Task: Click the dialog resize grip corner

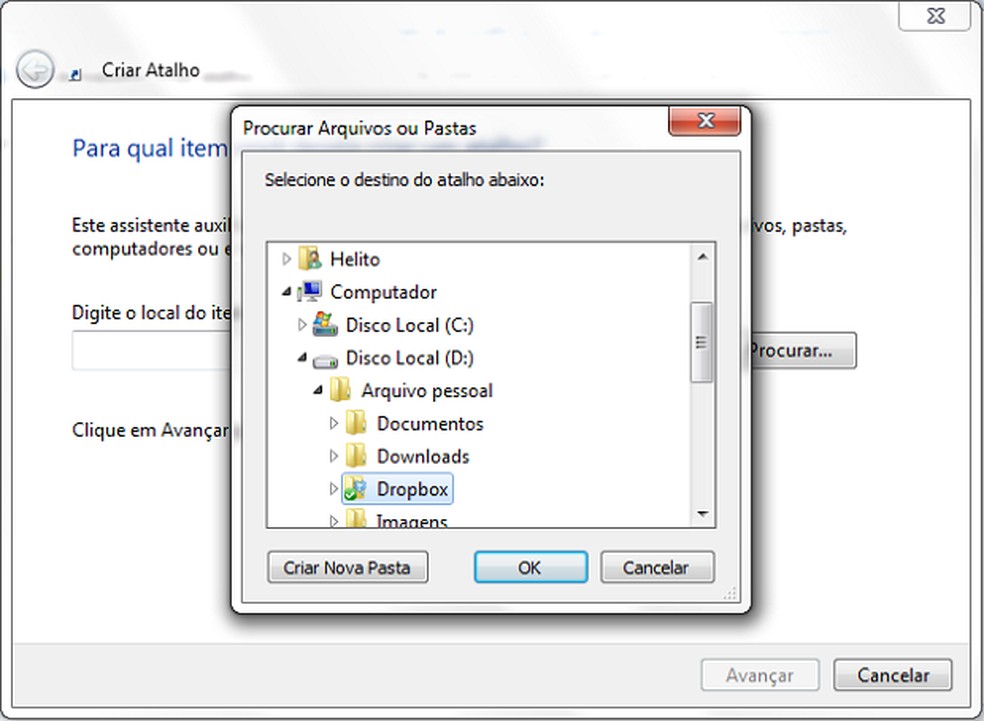Action: [730, 593]
